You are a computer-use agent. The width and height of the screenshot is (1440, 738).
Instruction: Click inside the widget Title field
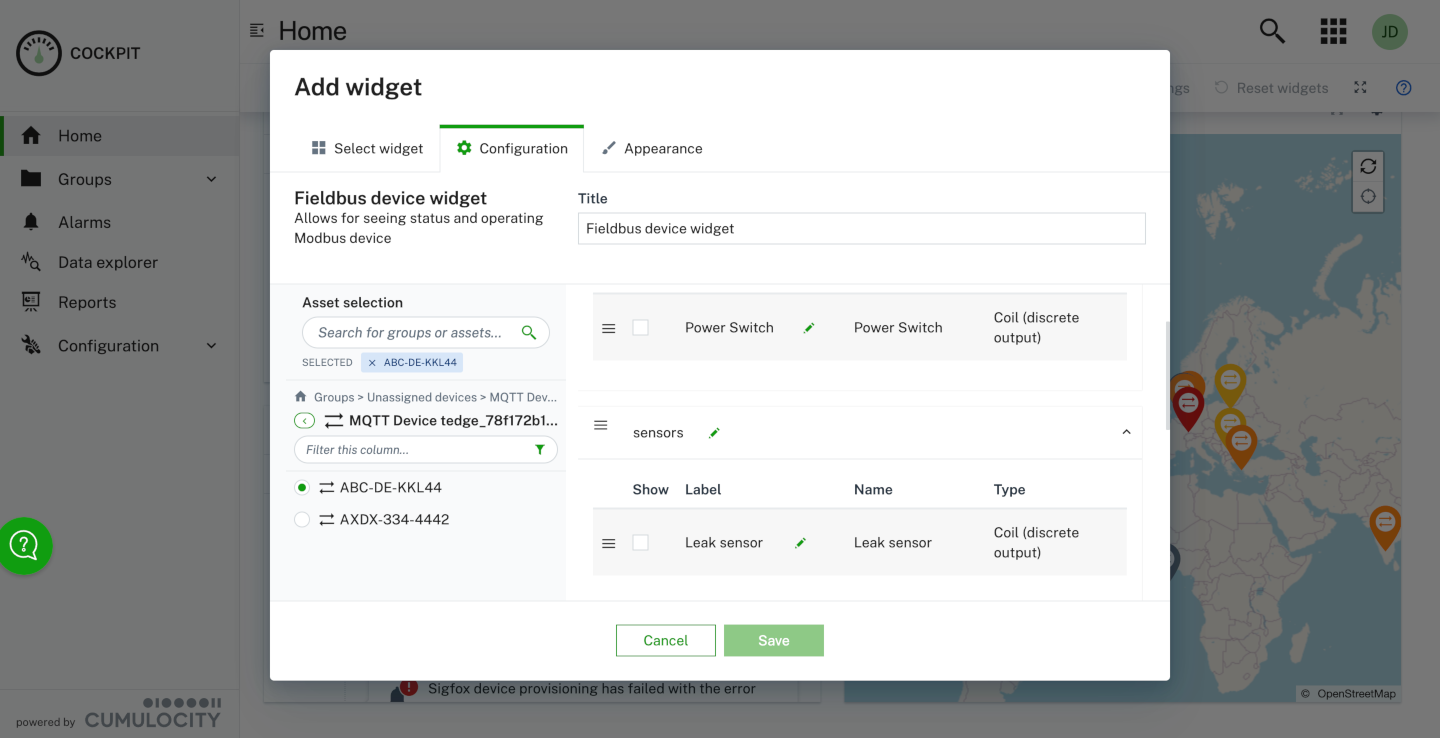[861, 228]
